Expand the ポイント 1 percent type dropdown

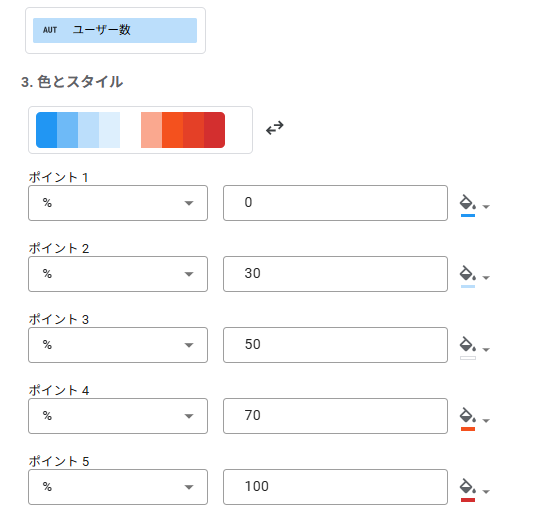click(x=118, y=203)
